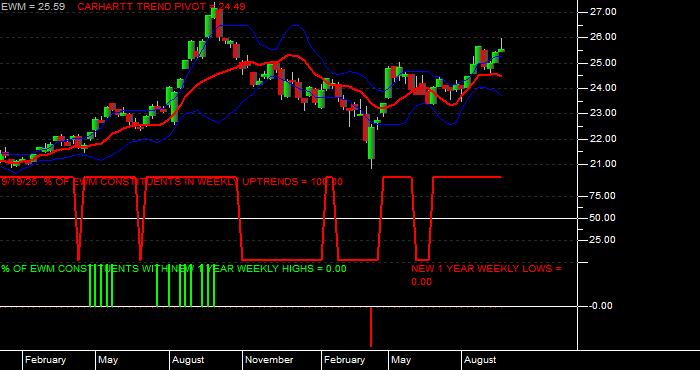Viewport: 700px width, 370px height.
Task: Click the 26.00 price axis label
Action: tap(604, 37)
